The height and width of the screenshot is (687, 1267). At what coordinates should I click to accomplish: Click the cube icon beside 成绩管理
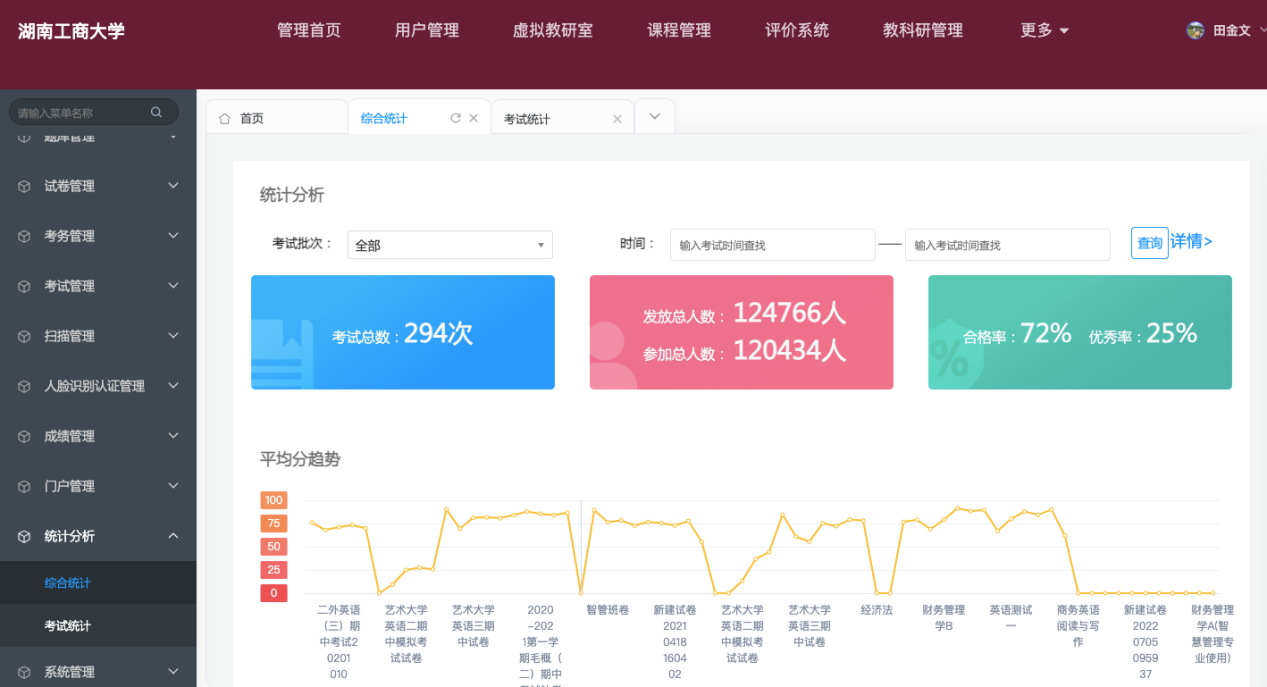point(24,436)
